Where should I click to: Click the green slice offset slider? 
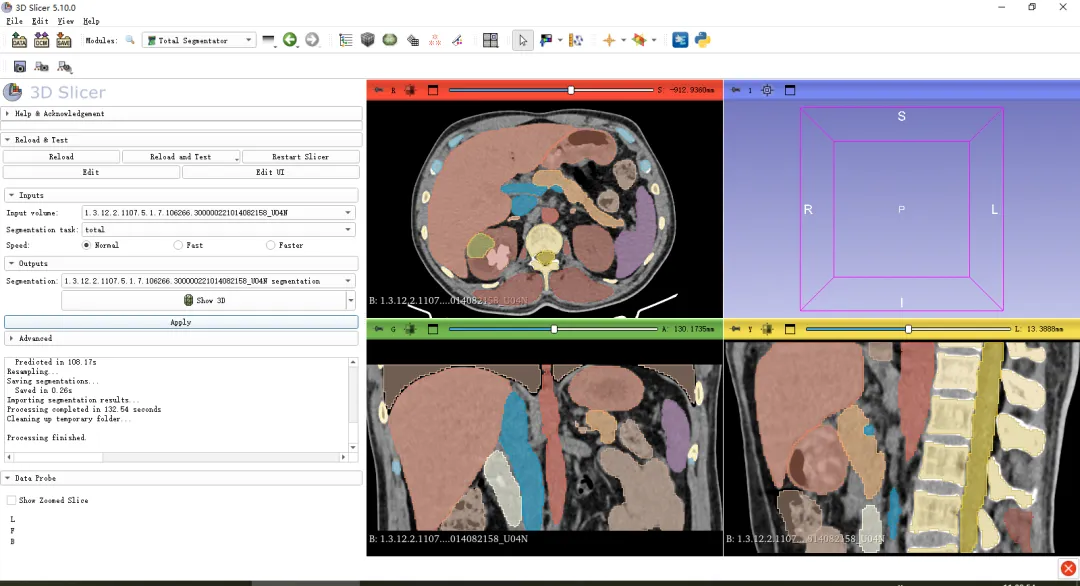click(554, 329)
